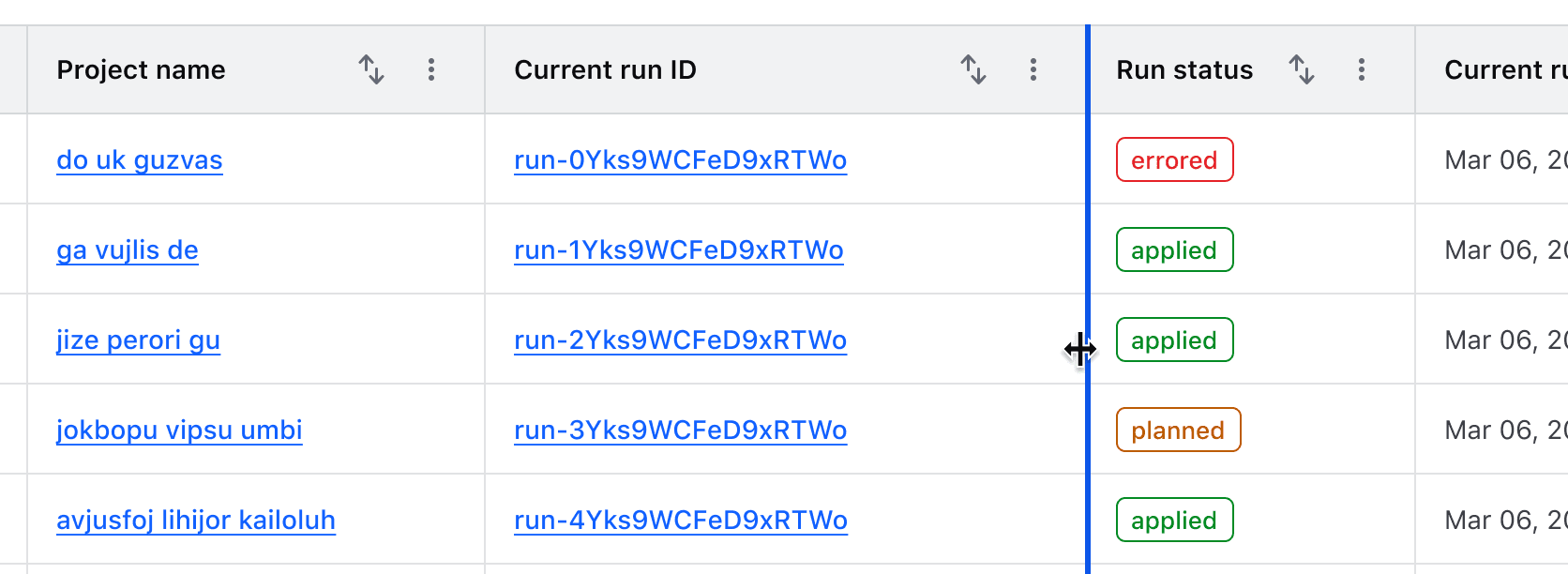Screen dimensions: 1568x574
Task: Open the Run status column options menu
Action: tap(1362, 69)
